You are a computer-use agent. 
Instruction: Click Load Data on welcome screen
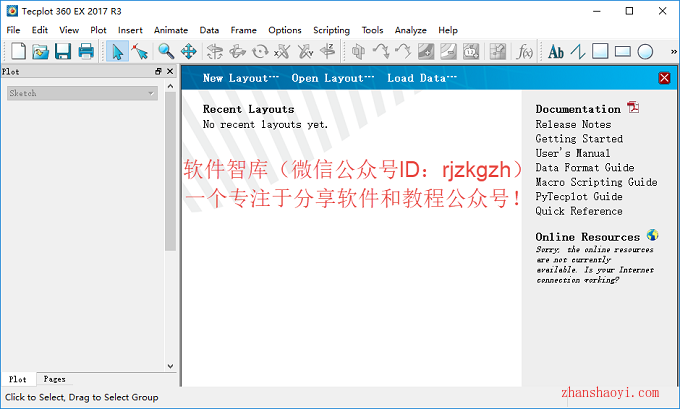point(422,78)
